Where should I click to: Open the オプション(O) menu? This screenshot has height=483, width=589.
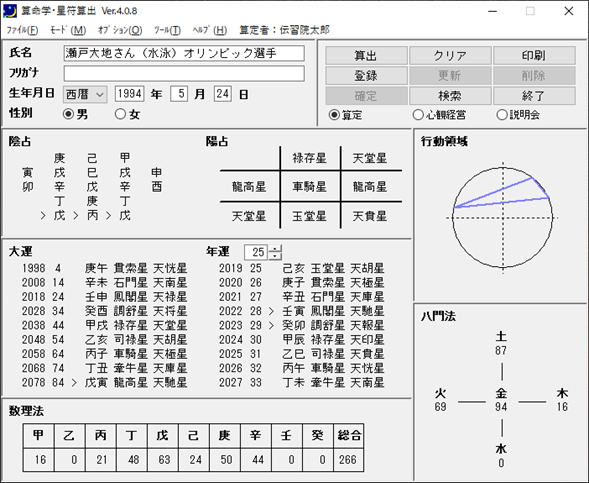click(x=120, y=30)
